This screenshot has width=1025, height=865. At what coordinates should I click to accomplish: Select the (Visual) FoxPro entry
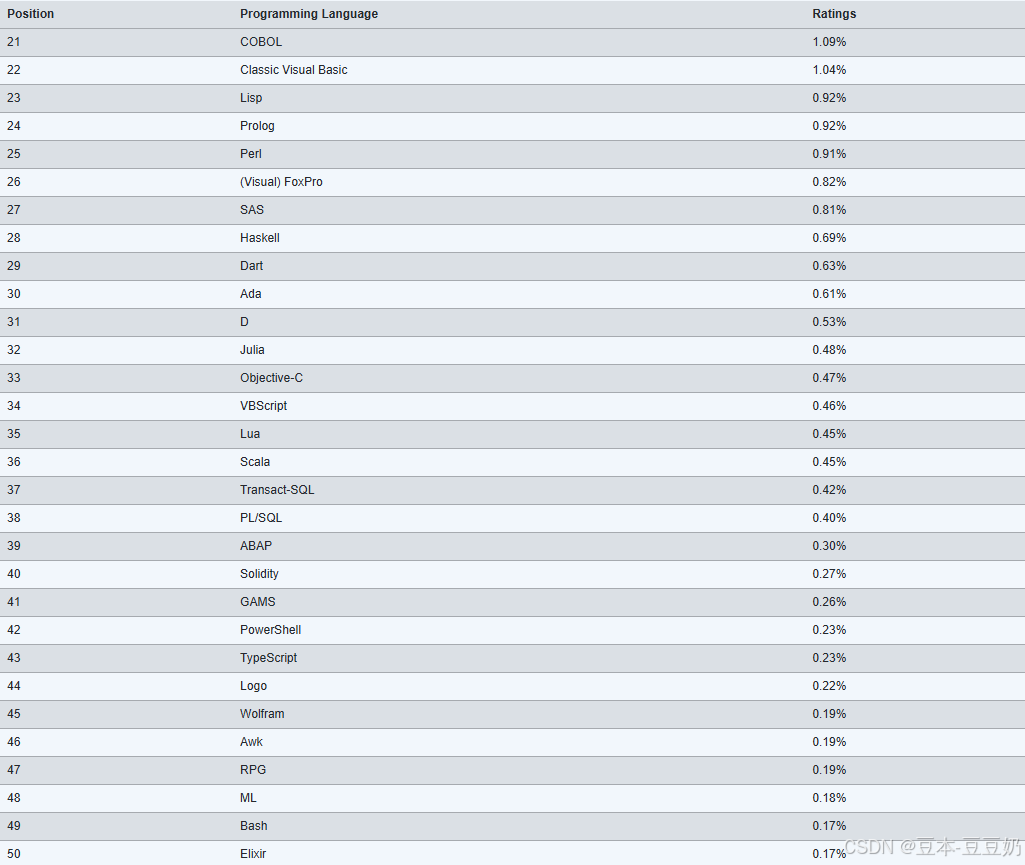click(x=281, y=182)
